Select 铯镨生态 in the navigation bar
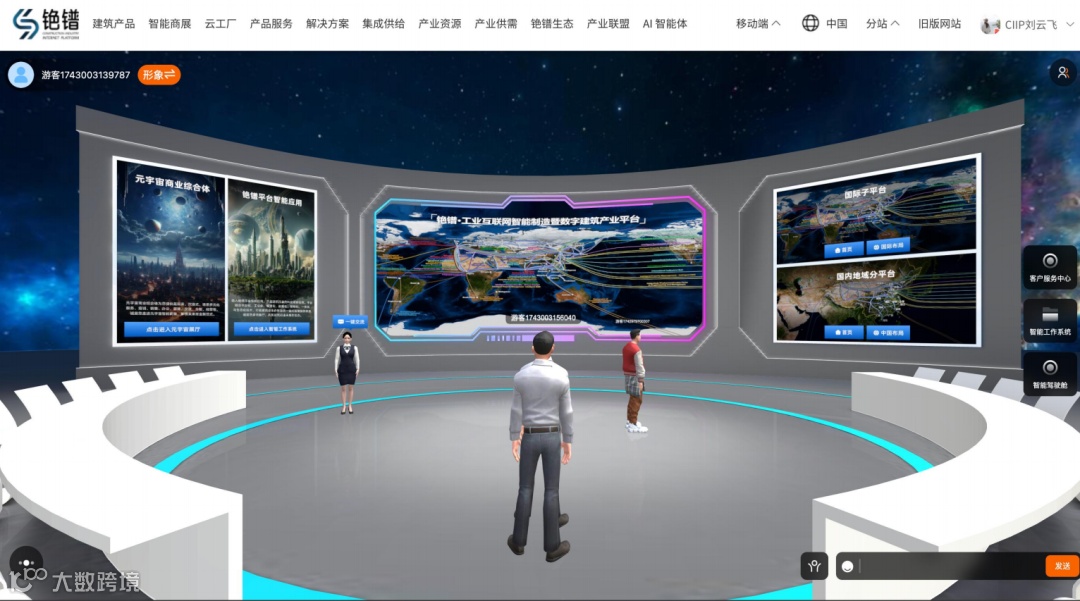The image size is (1080, 601). pos(552,23)
